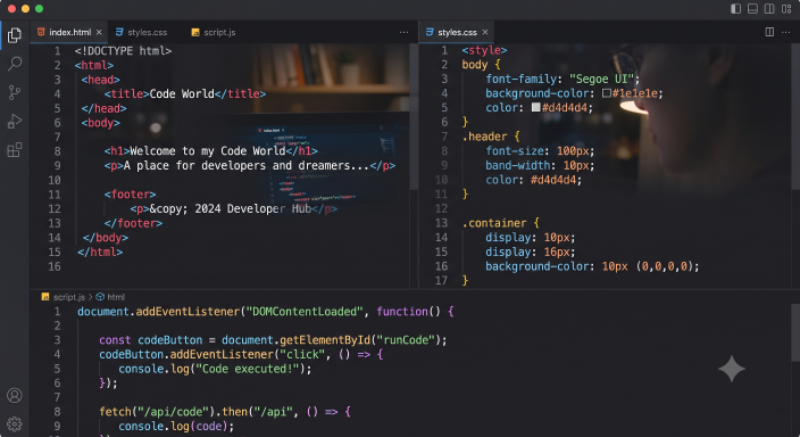Viewport: 800px width, 437px height.
Task: Click "runCode" string in script.js
Action: point(406,340)
